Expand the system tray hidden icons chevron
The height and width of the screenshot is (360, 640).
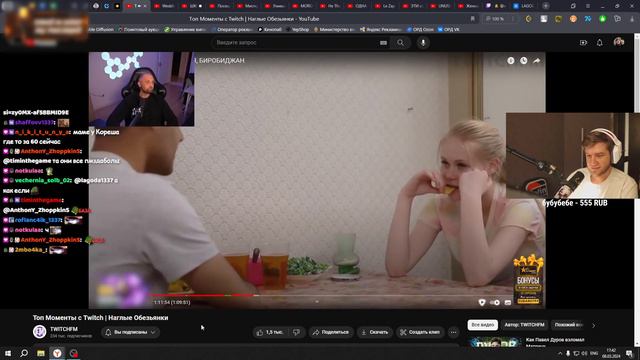(560, 353)
